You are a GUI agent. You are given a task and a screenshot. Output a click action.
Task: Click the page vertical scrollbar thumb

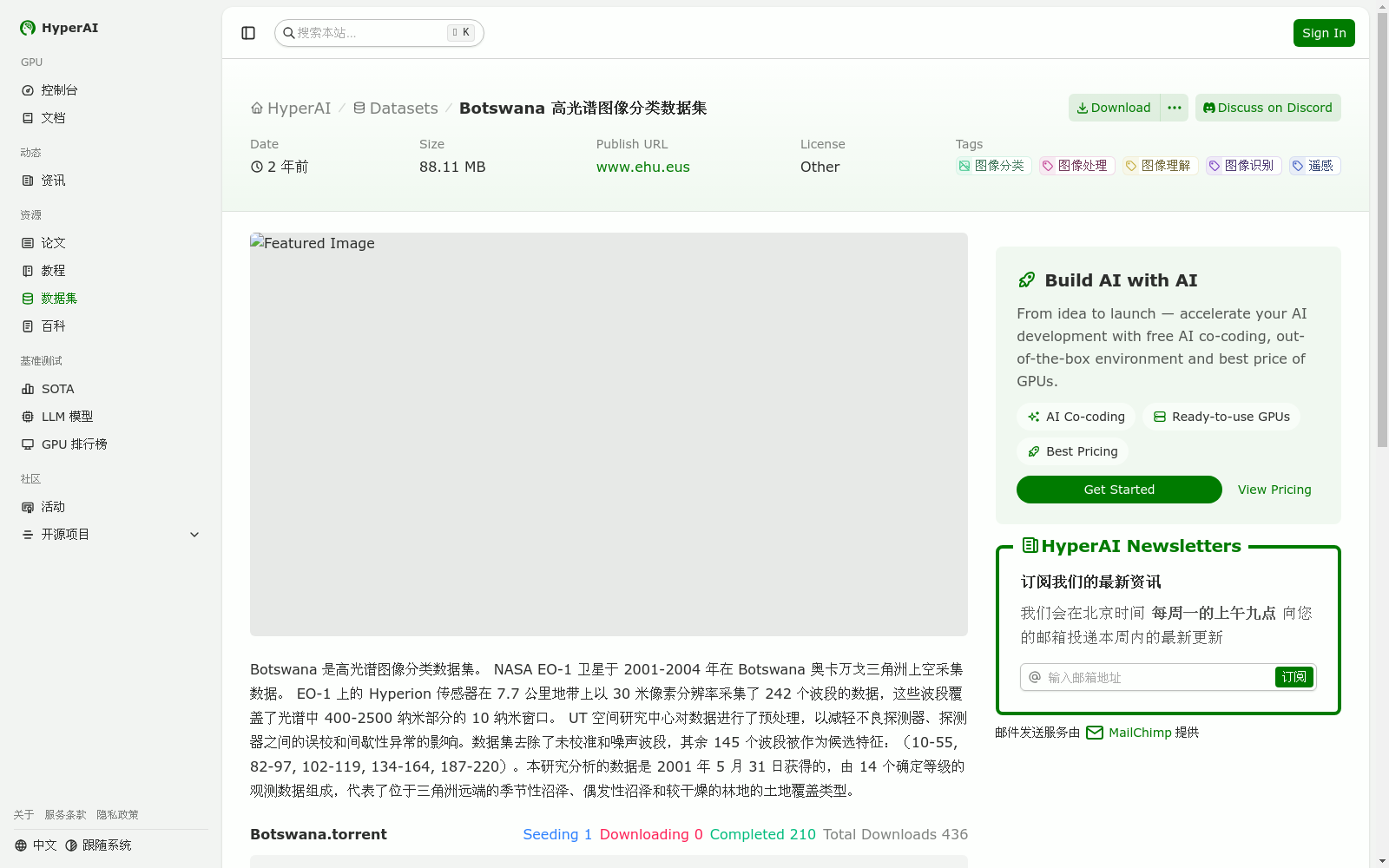tap(1382, 230)
